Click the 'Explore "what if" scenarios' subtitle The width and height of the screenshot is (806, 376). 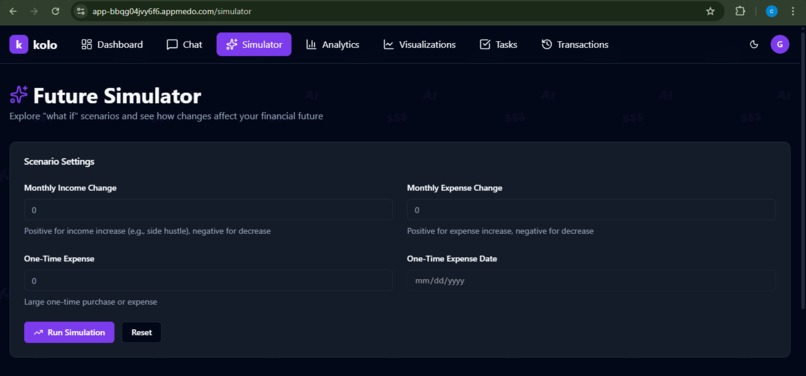166,116
